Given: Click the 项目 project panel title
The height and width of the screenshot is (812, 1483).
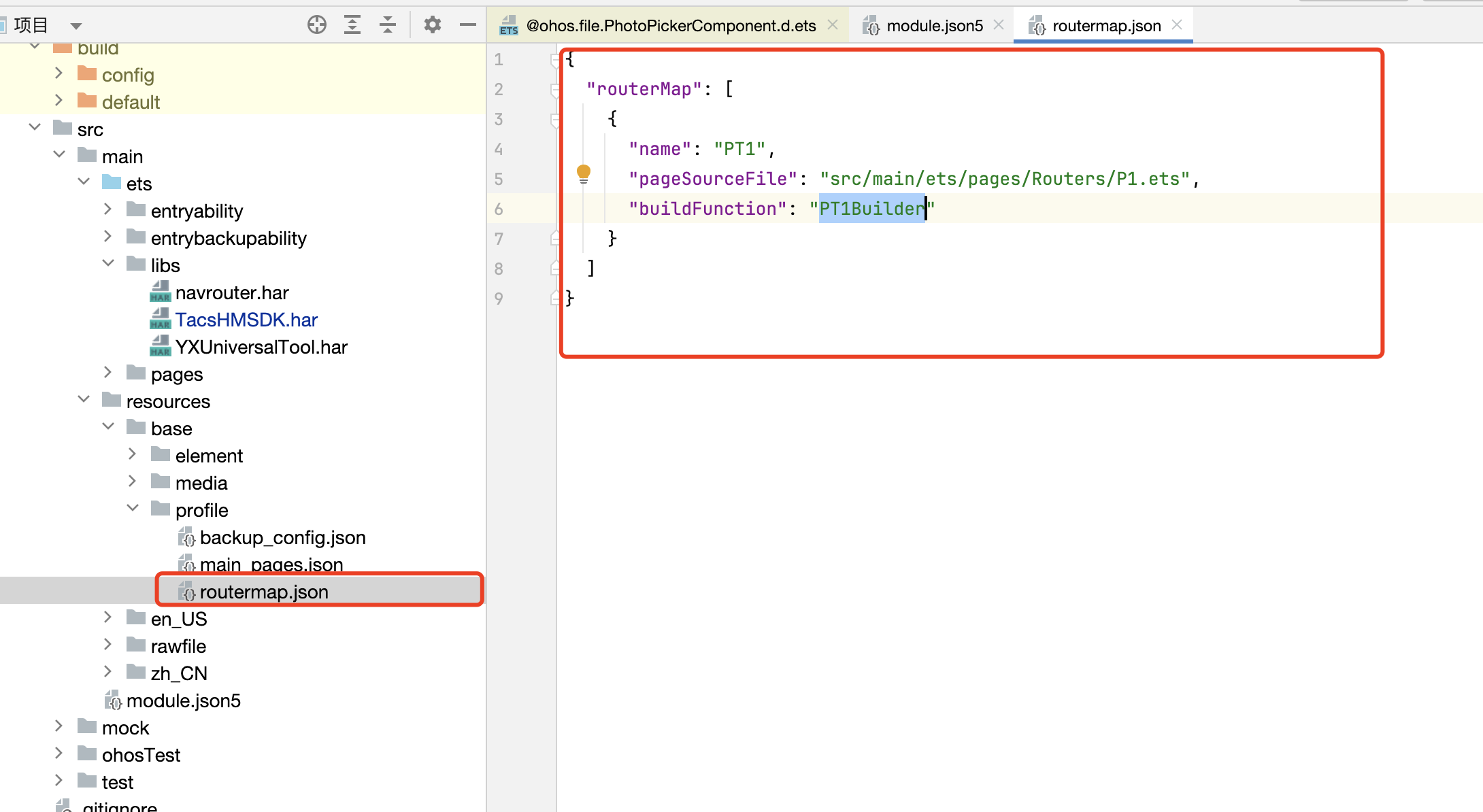Looking at the screenshot, I should pos(31,25).
